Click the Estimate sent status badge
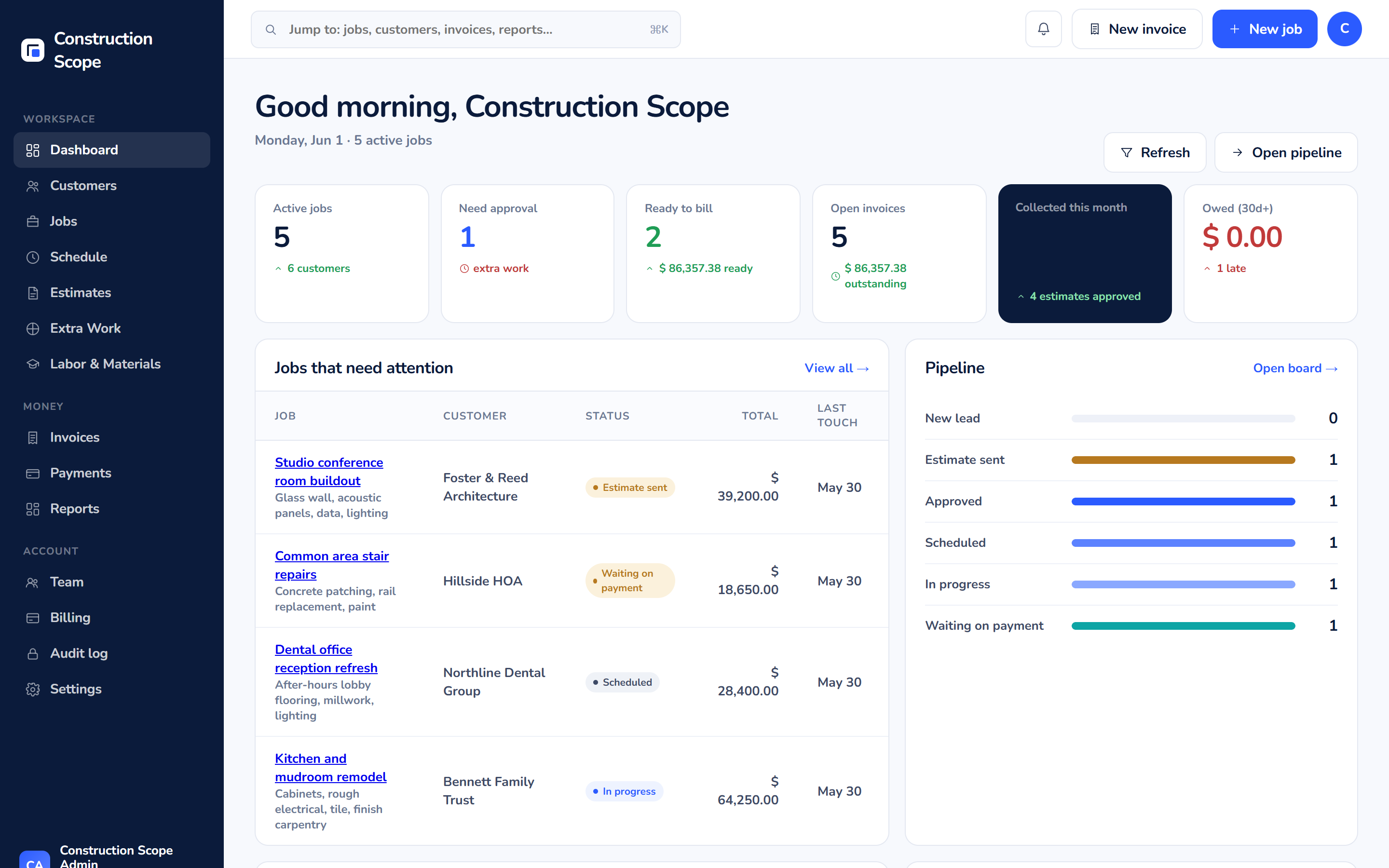 [x=630, y=488]
